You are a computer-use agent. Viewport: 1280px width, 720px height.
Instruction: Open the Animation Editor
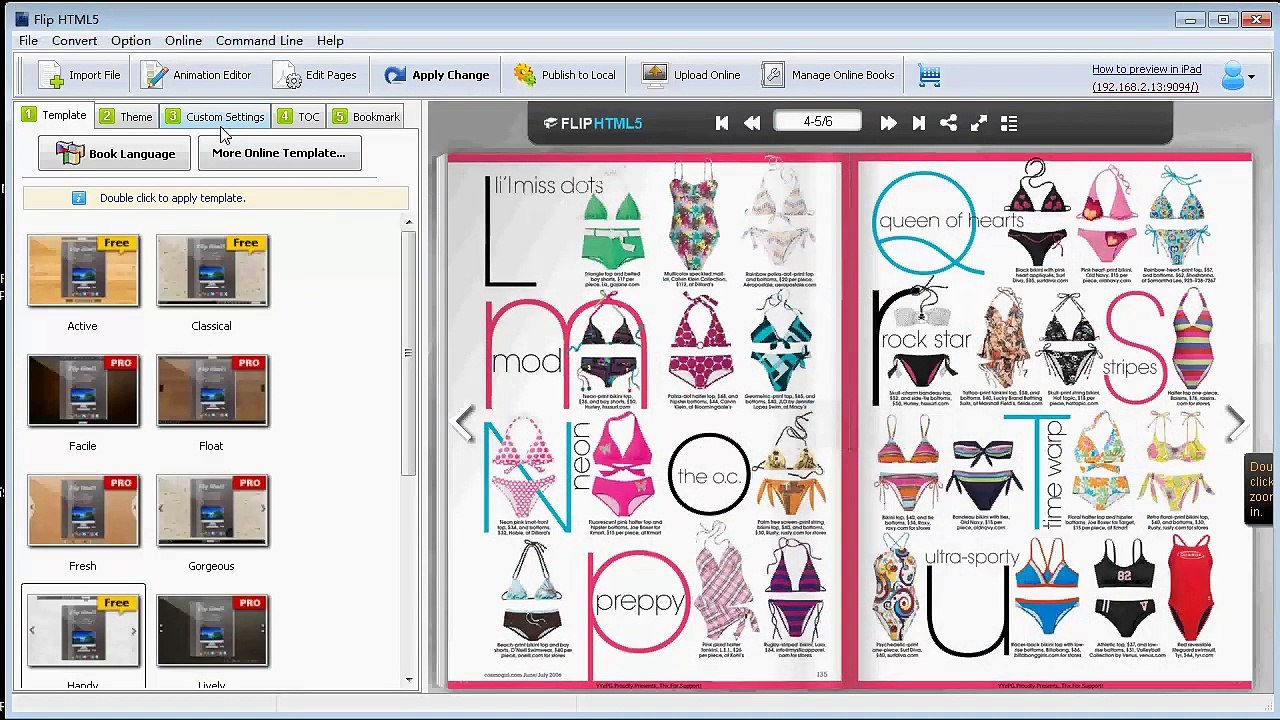[196, 75]
